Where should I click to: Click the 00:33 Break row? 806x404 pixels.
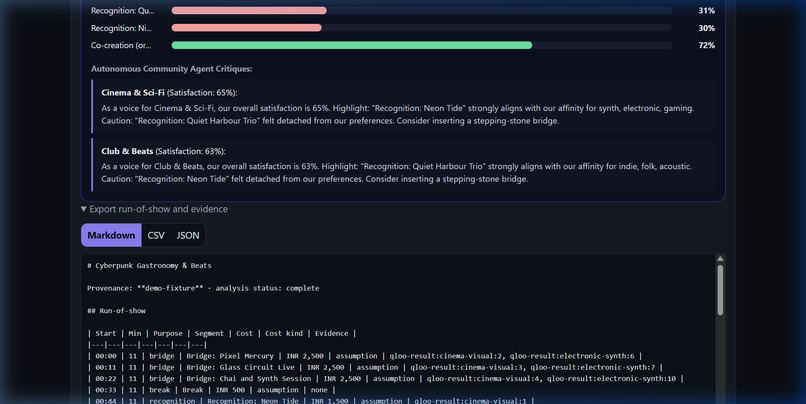click(x=211, y=390)
